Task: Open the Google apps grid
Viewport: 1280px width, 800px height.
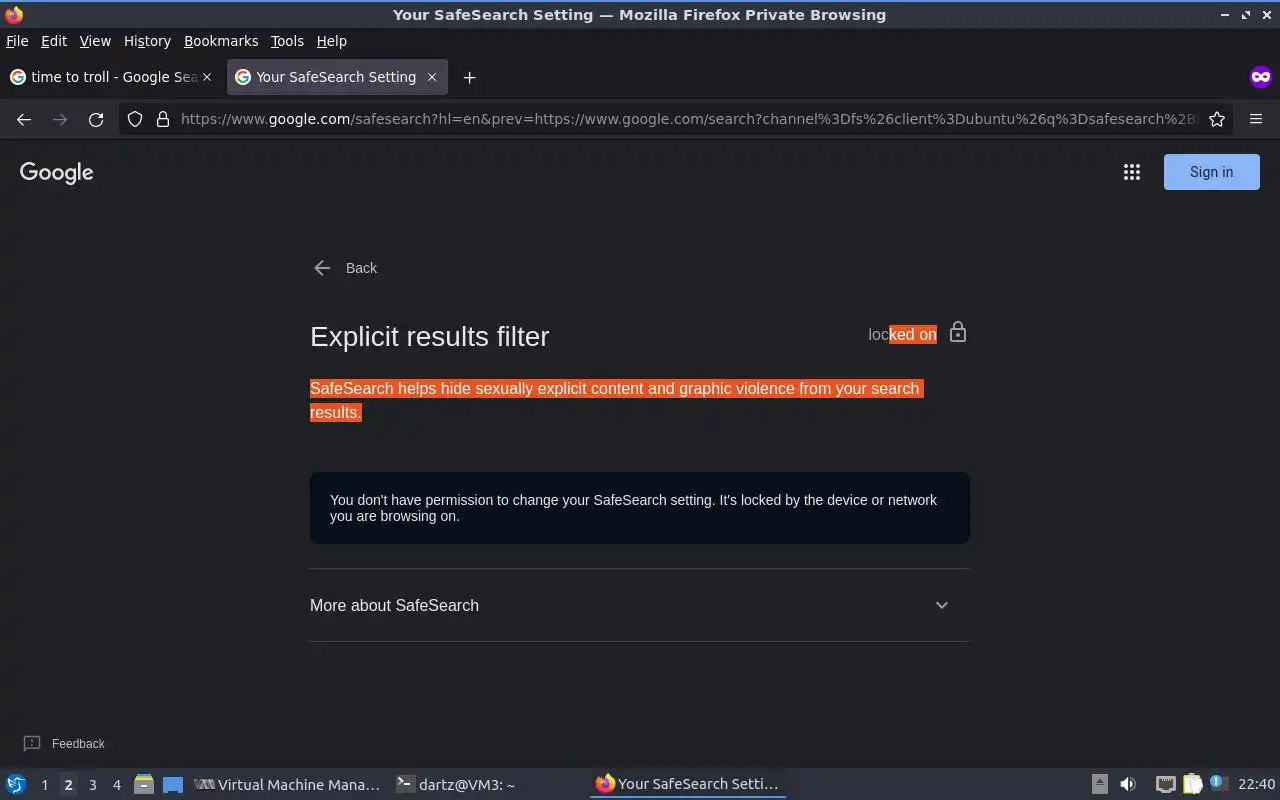Action: [1132, 172]
